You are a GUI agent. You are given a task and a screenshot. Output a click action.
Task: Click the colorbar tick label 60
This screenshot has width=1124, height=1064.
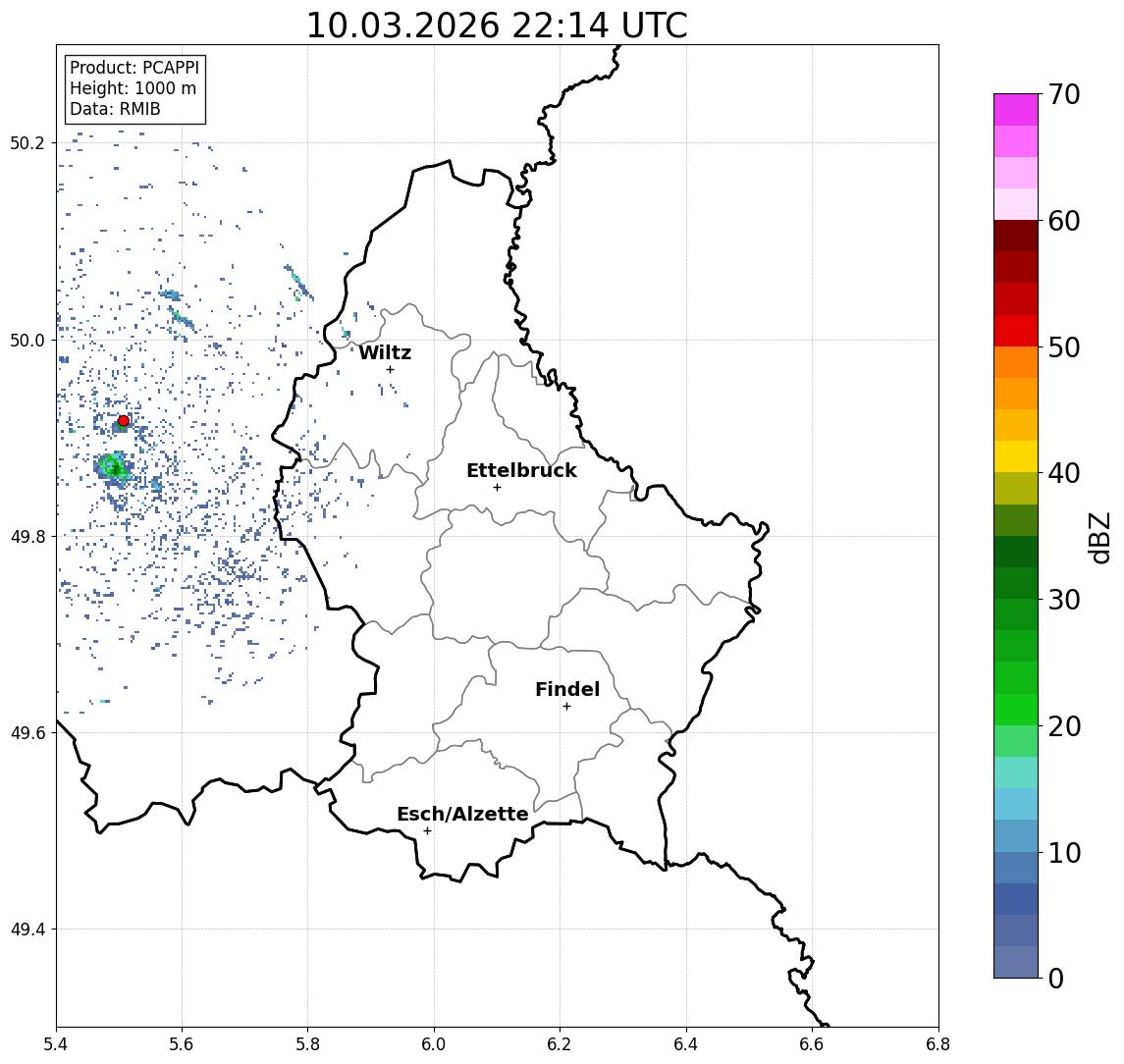(x=1063, y=222)
